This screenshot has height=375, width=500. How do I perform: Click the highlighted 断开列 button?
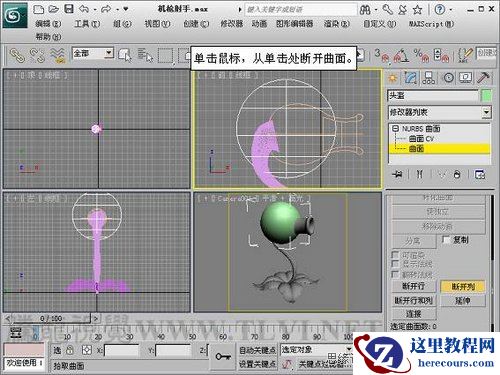pos(463,286)
